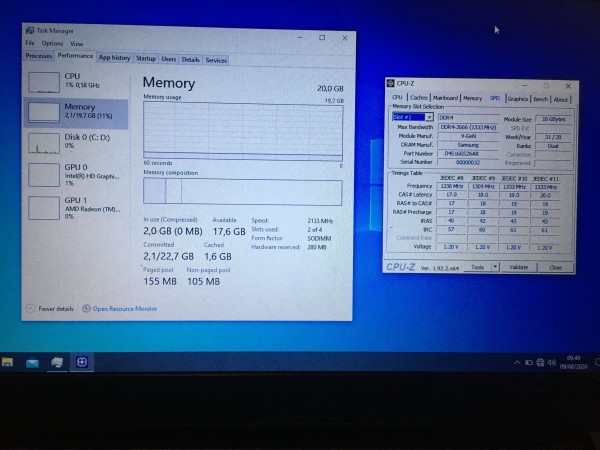Open the Bench tab in CPU-Z

pyautogui.click(x=540, y=99)
